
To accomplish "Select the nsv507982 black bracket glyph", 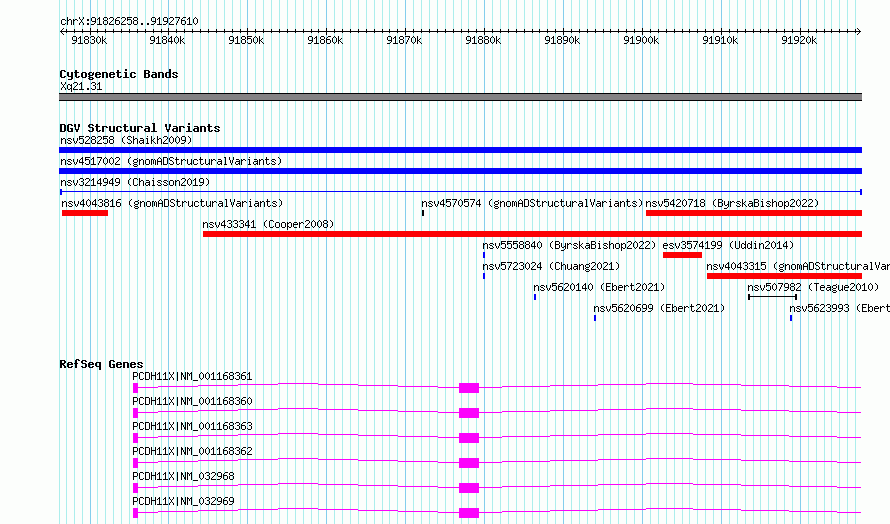I will pos(773,297).
